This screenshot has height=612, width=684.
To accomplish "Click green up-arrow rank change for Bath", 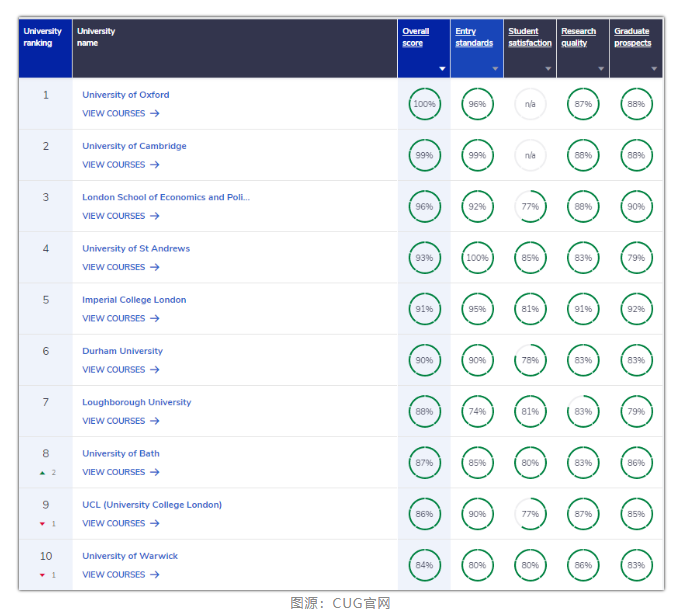I will click(x=42, y=472).
